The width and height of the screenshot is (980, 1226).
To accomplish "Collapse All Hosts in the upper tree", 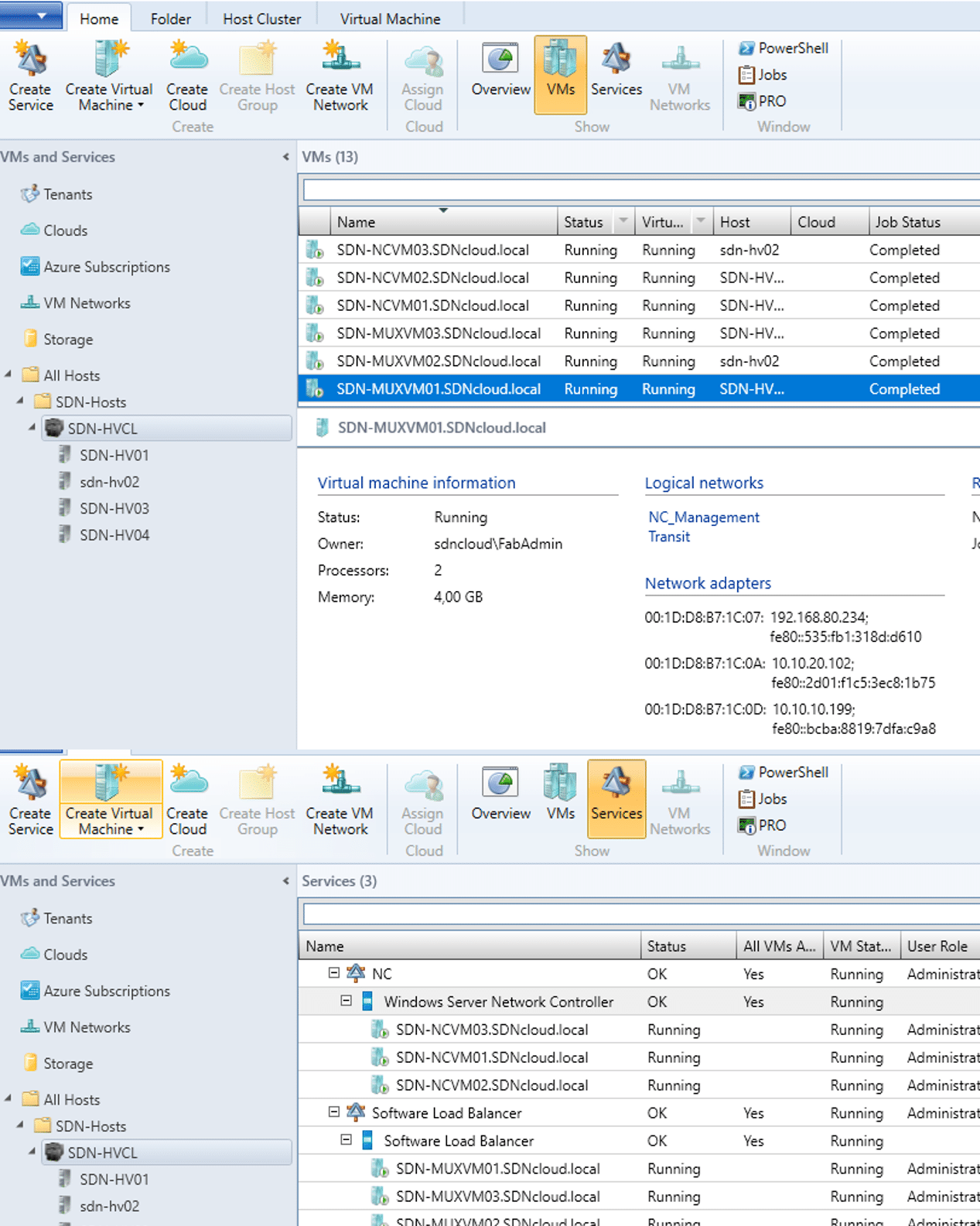I will point(9,374).
